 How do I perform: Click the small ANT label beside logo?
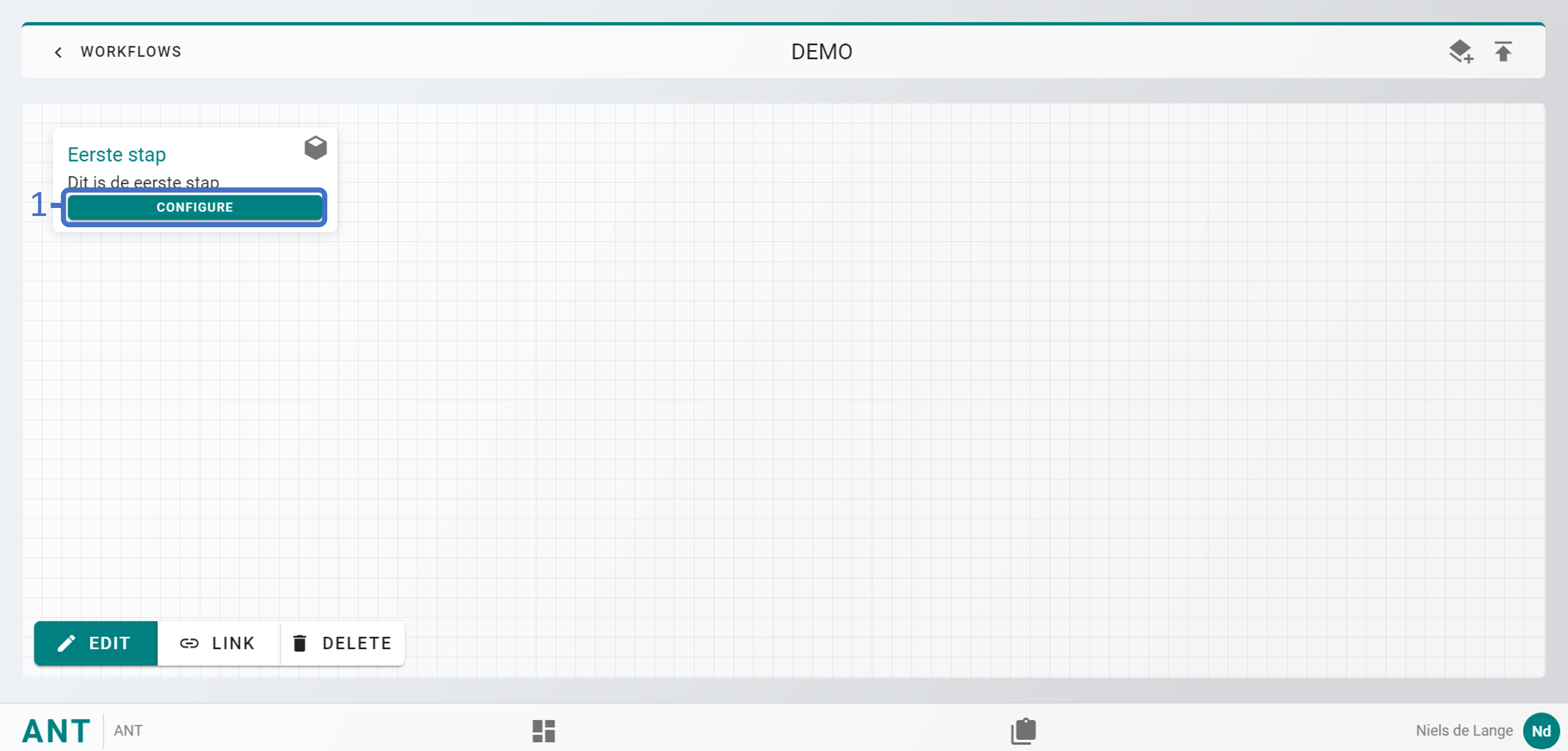tap(128, 730)
